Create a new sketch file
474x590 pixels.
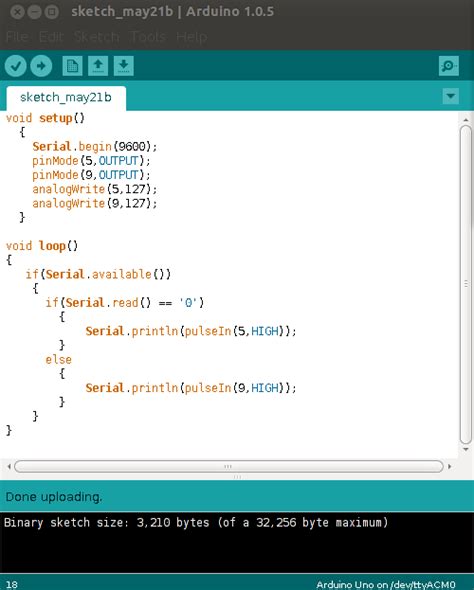coord(72,66)
